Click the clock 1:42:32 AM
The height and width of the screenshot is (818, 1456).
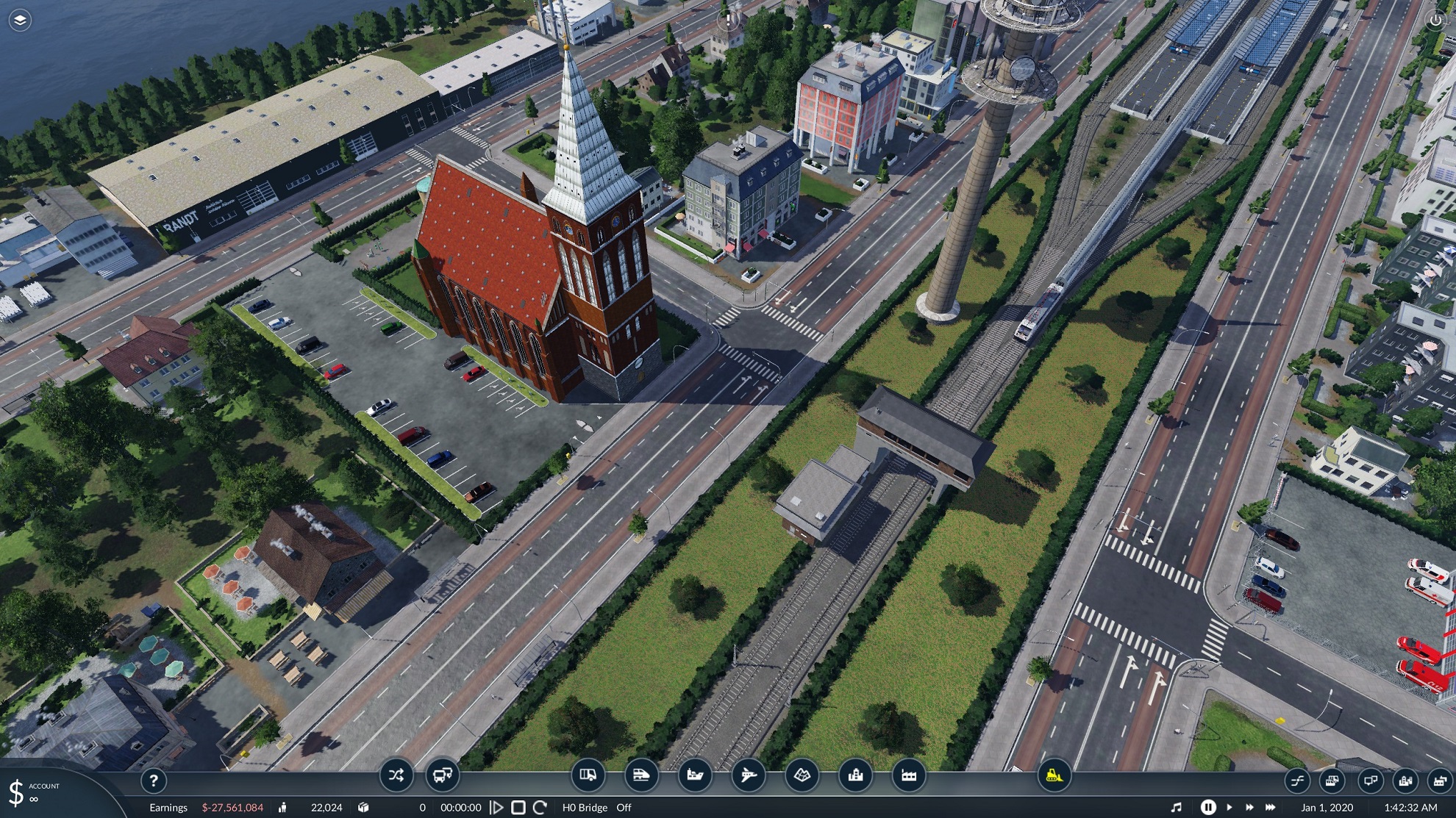(x=1410, y=807)
